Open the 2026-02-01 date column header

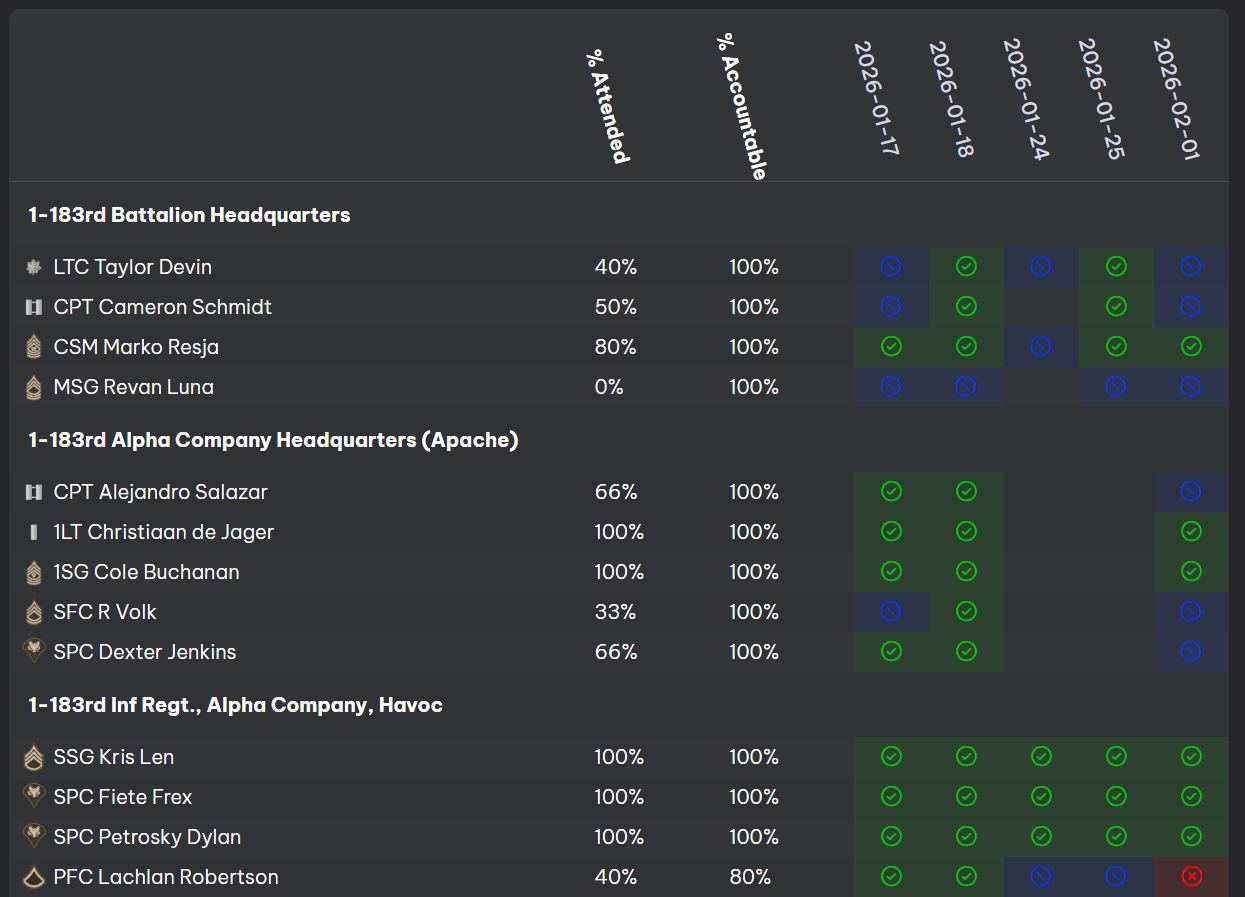point(1176,98)
